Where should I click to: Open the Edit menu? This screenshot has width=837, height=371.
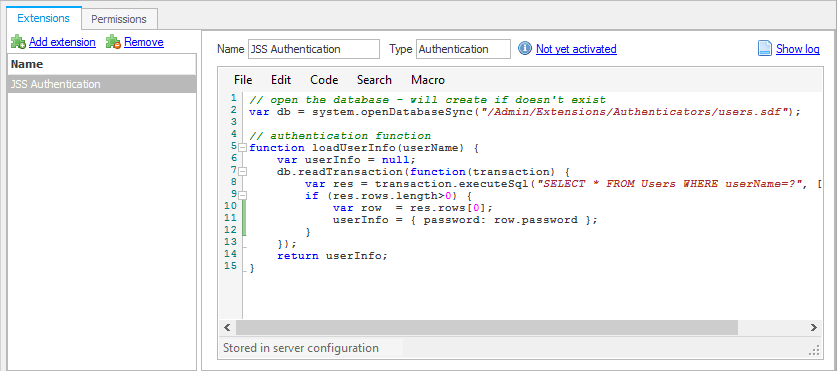pyautogui.click(x=281, y=80)
